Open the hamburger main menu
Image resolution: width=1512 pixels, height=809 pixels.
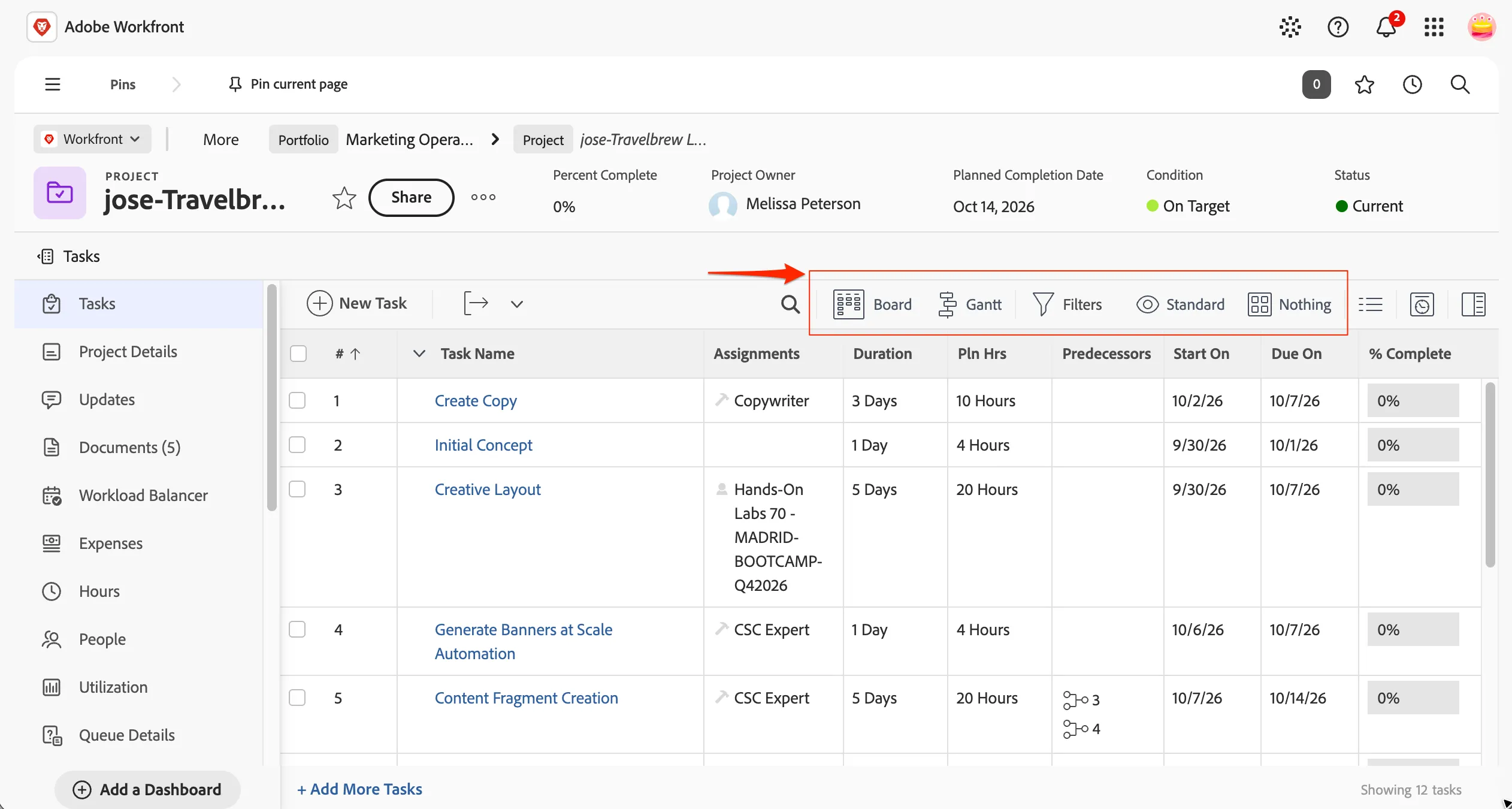(53, 84)
